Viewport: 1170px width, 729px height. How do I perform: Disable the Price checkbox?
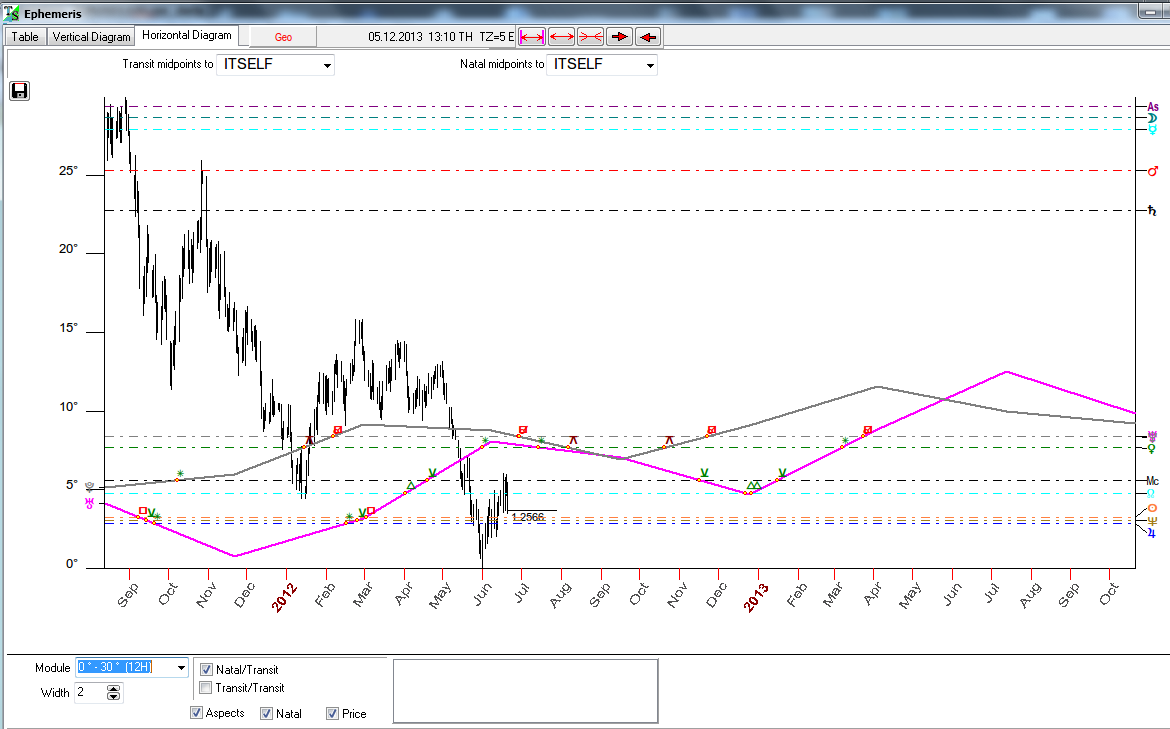pyautogui.click(x=332, y=714)
